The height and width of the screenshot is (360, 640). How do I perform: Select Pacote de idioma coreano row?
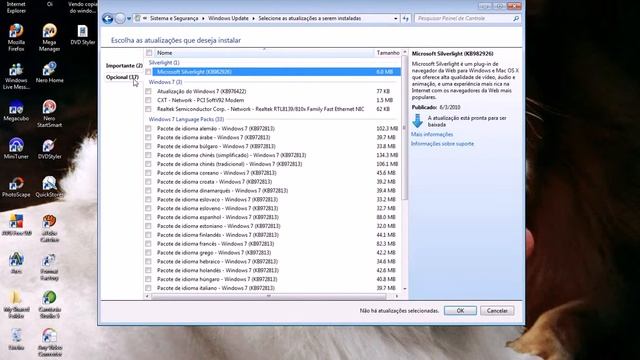[x=272, y=173]
